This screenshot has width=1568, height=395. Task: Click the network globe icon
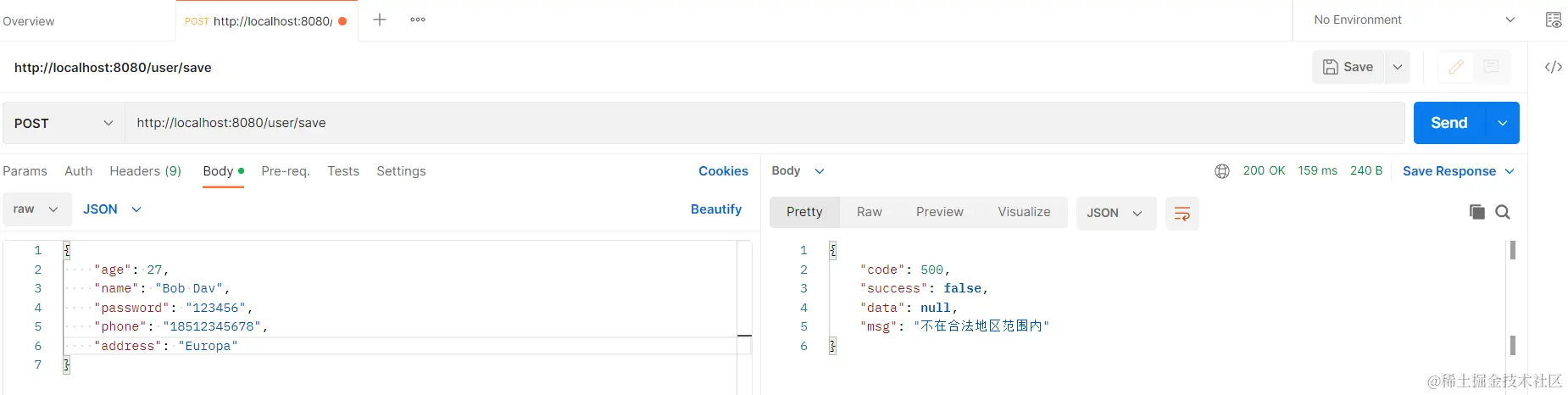point(1221,171)
